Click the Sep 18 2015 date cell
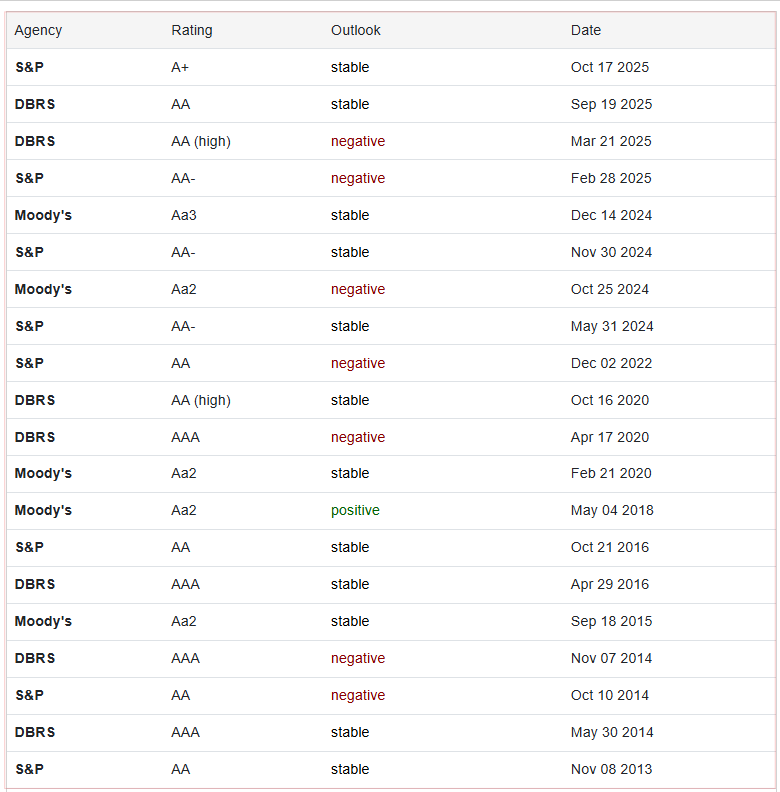Image resolution: width=780 pixels, height=792 pixels. point(611,621)
